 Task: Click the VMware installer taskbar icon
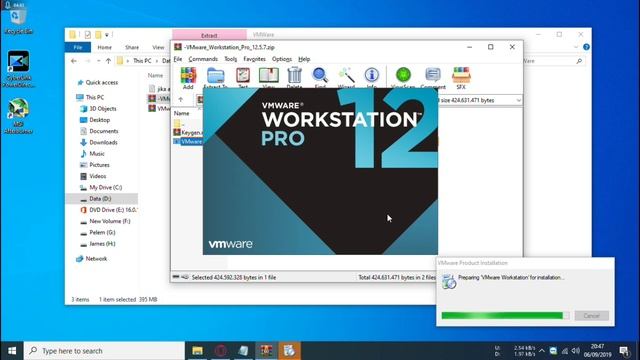289,351
